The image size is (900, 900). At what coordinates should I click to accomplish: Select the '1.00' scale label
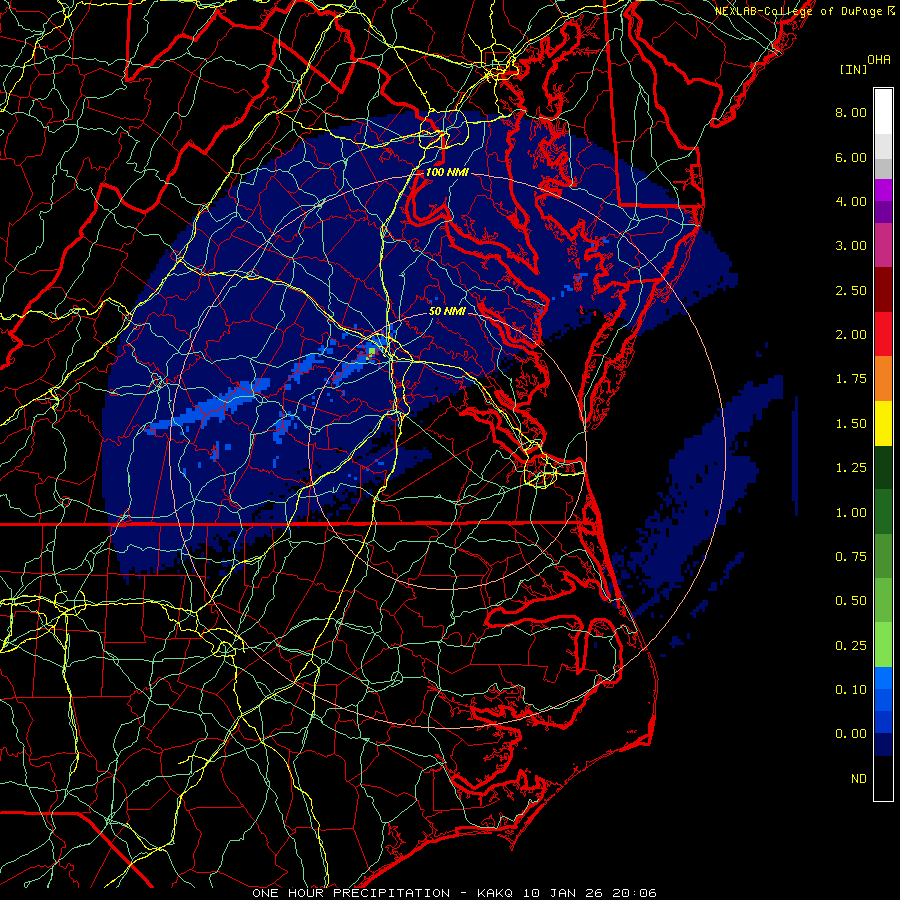click(x=851, y=513)
